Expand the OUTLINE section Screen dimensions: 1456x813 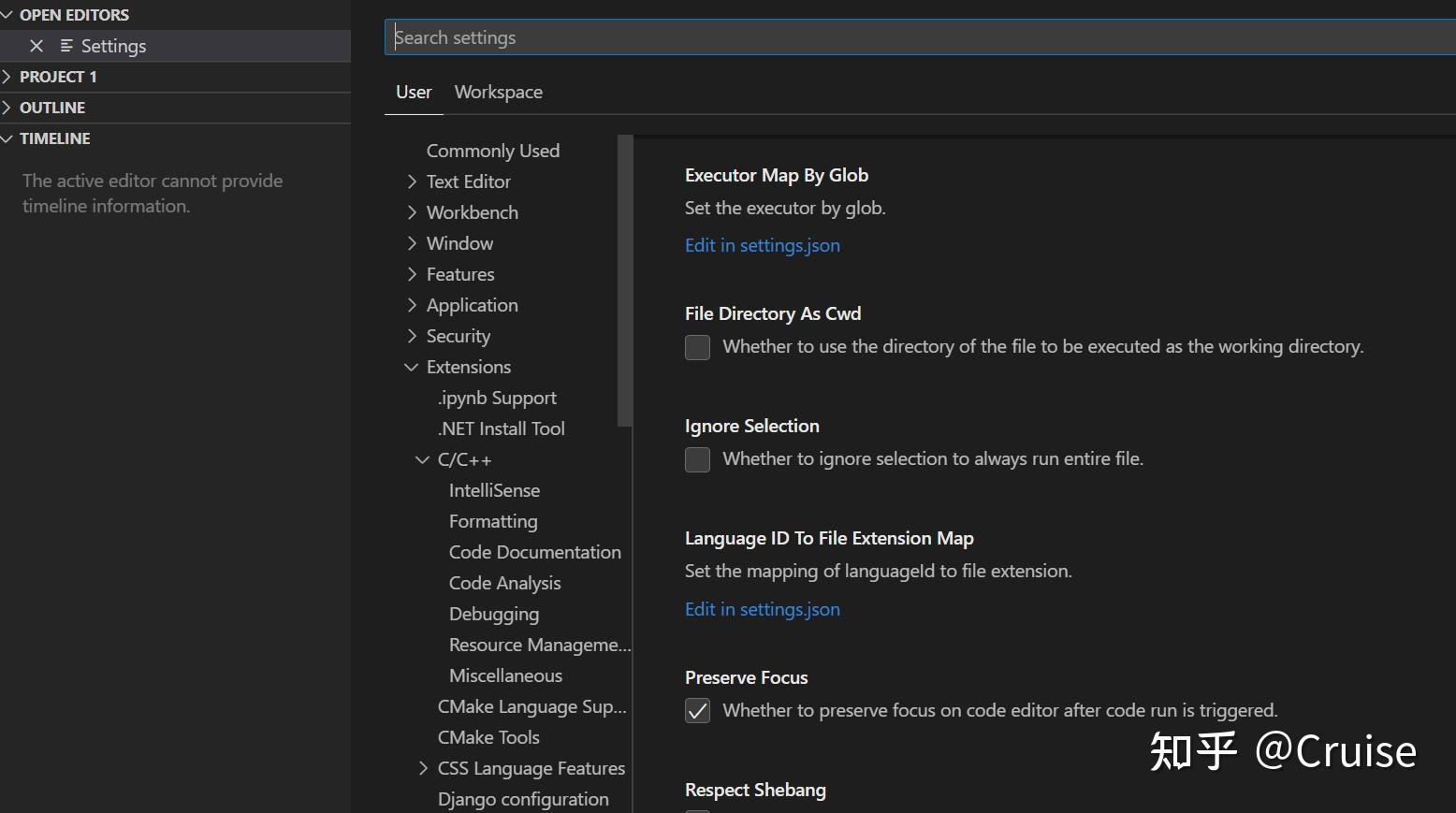[x=9, y=107]
